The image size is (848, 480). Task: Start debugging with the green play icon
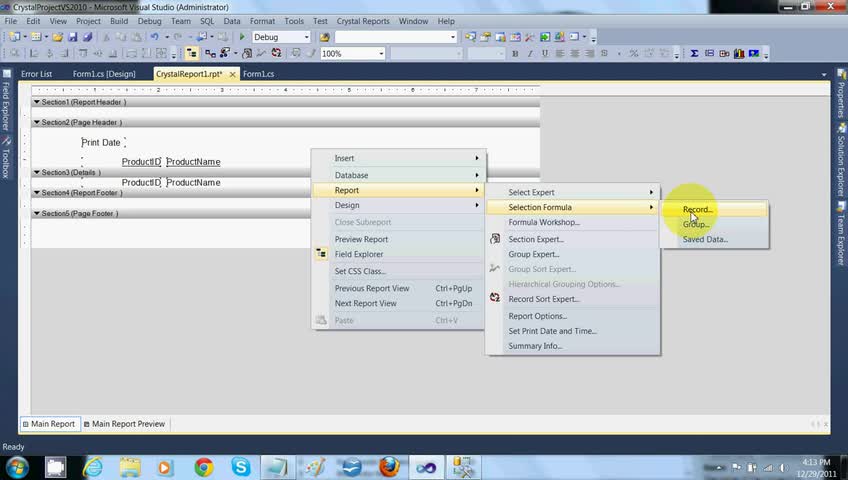point(242,37)
